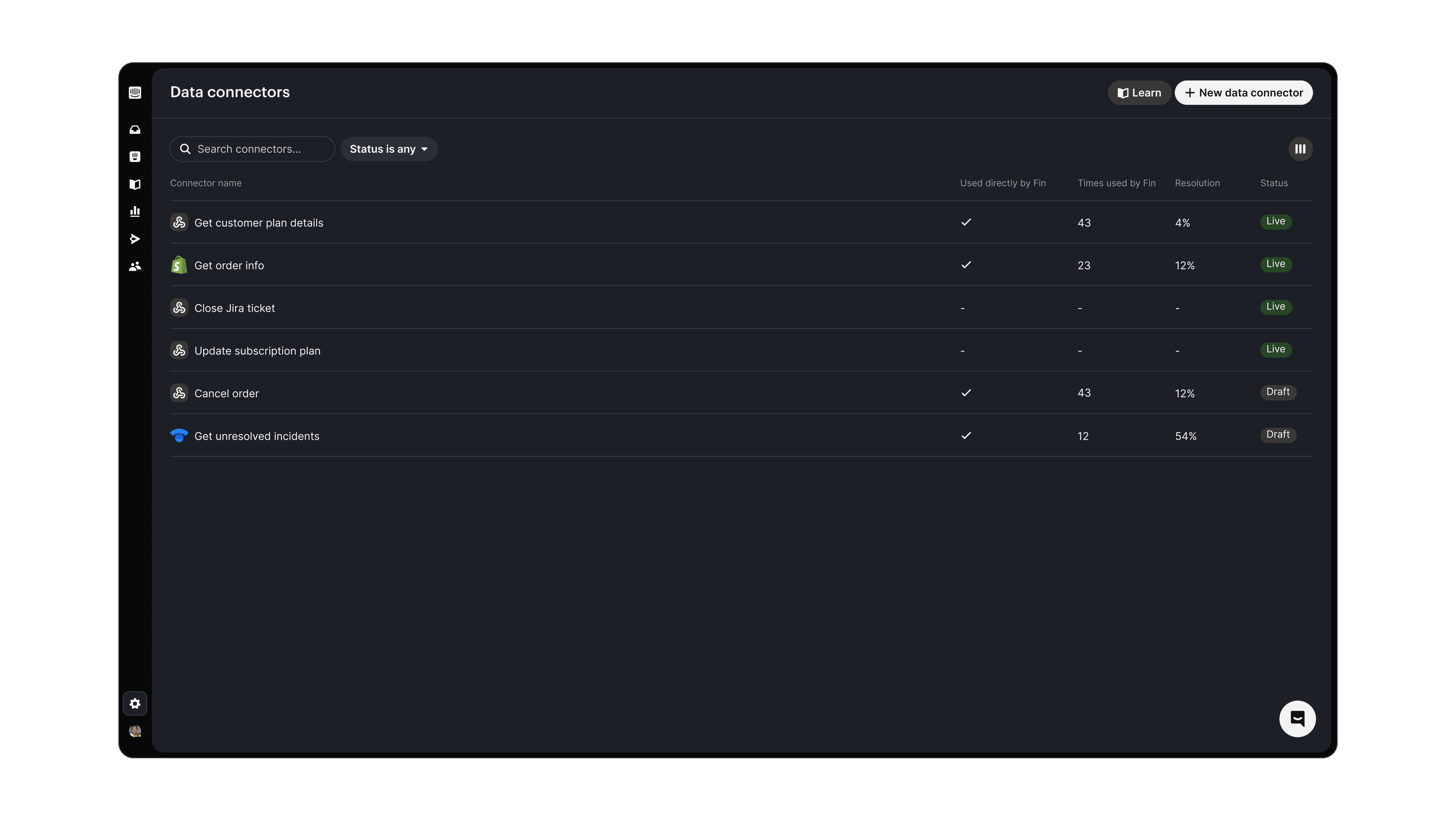
Task: Open the Messenger chat bubble launcher
Action: click(1297, 719)
